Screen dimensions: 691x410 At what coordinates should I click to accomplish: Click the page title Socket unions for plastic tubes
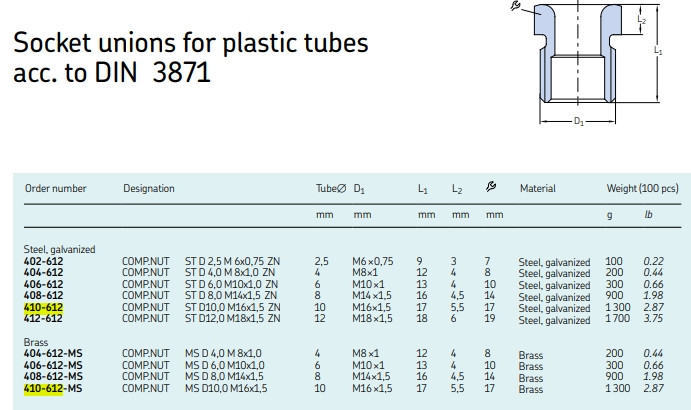point(191,43)
